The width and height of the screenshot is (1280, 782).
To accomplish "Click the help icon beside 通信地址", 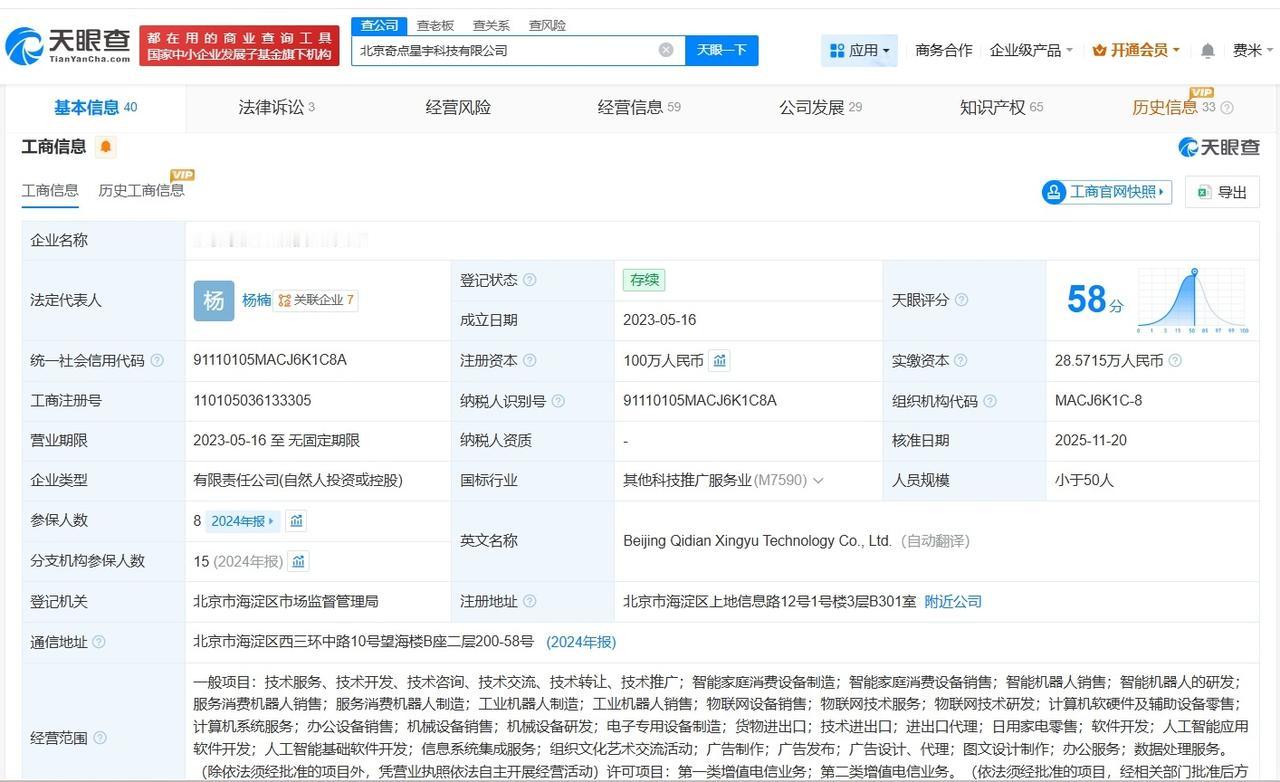I will (x=98, y=642).
